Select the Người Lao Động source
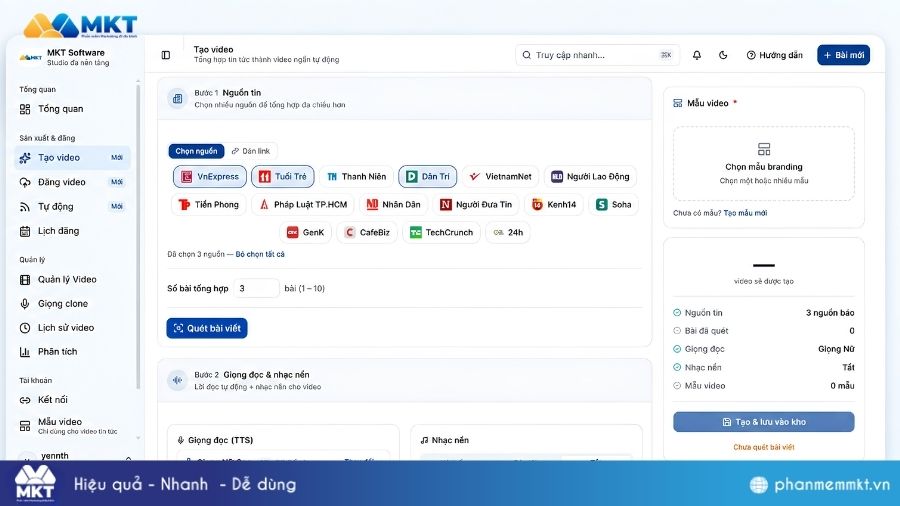Screen dimensions: 900x506 [591, 177]
